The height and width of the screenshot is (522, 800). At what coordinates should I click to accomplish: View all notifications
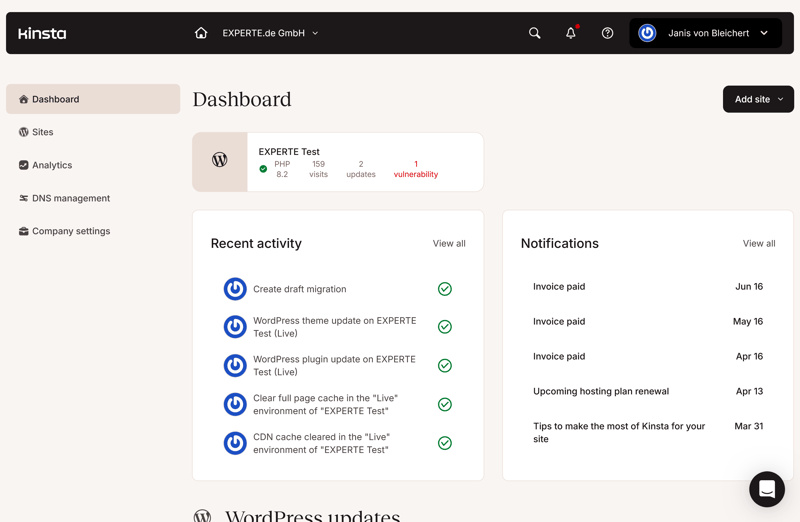tap(759, 243)
